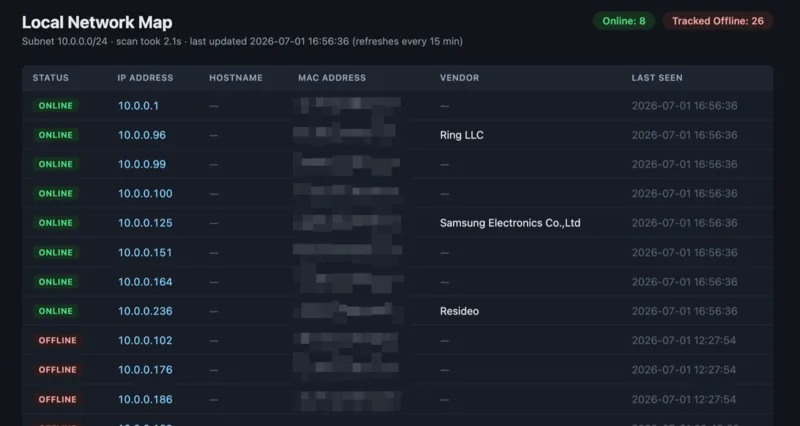Click last seen time for 10.0.0.186
The image size is (800, 426).
[x=684, y=399]
